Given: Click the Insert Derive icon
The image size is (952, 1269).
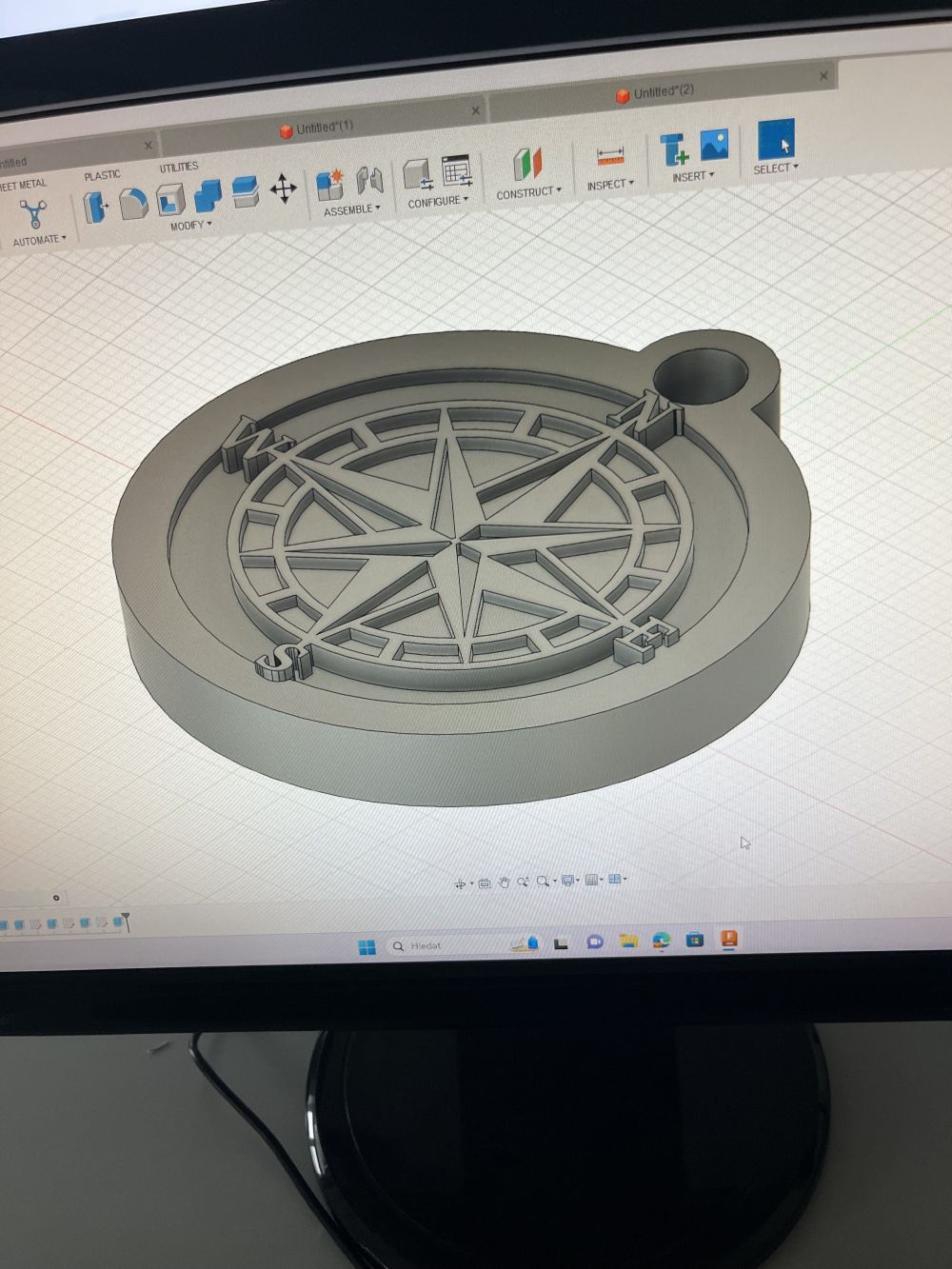Looking at the screenshot, I should click(673, 149).
